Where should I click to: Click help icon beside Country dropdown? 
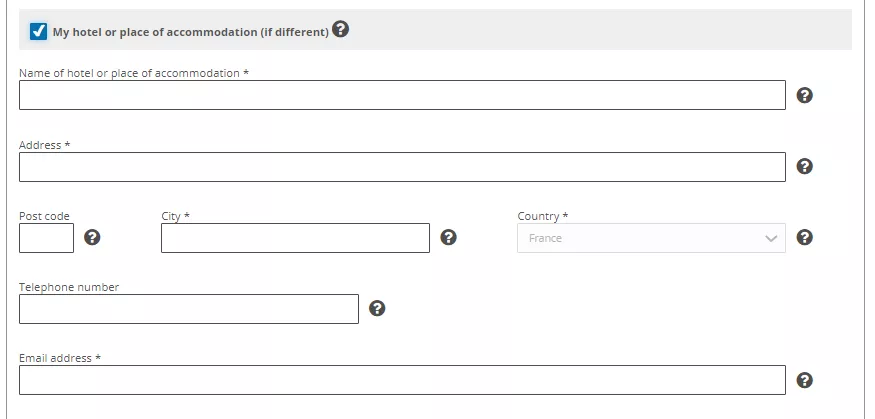coord(804,237)
